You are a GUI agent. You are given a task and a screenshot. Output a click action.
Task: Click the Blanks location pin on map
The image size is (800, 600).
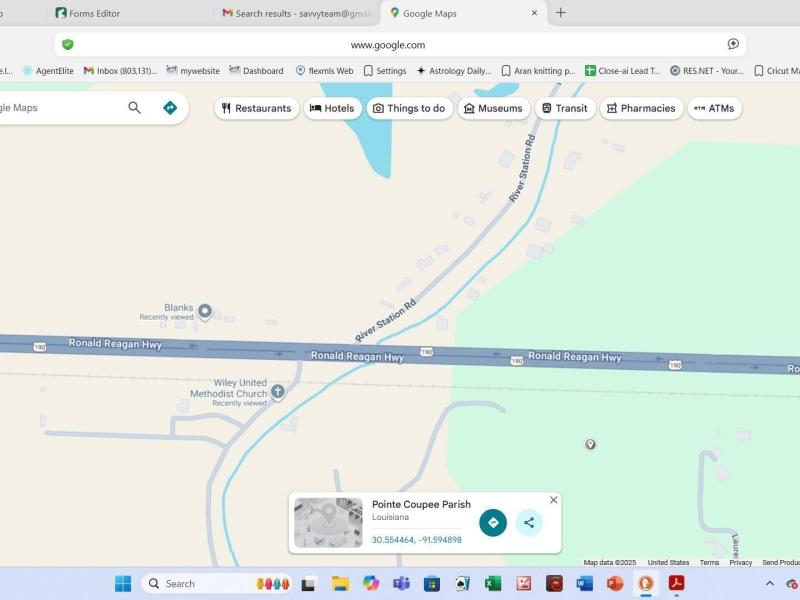(x=205, y=311)
